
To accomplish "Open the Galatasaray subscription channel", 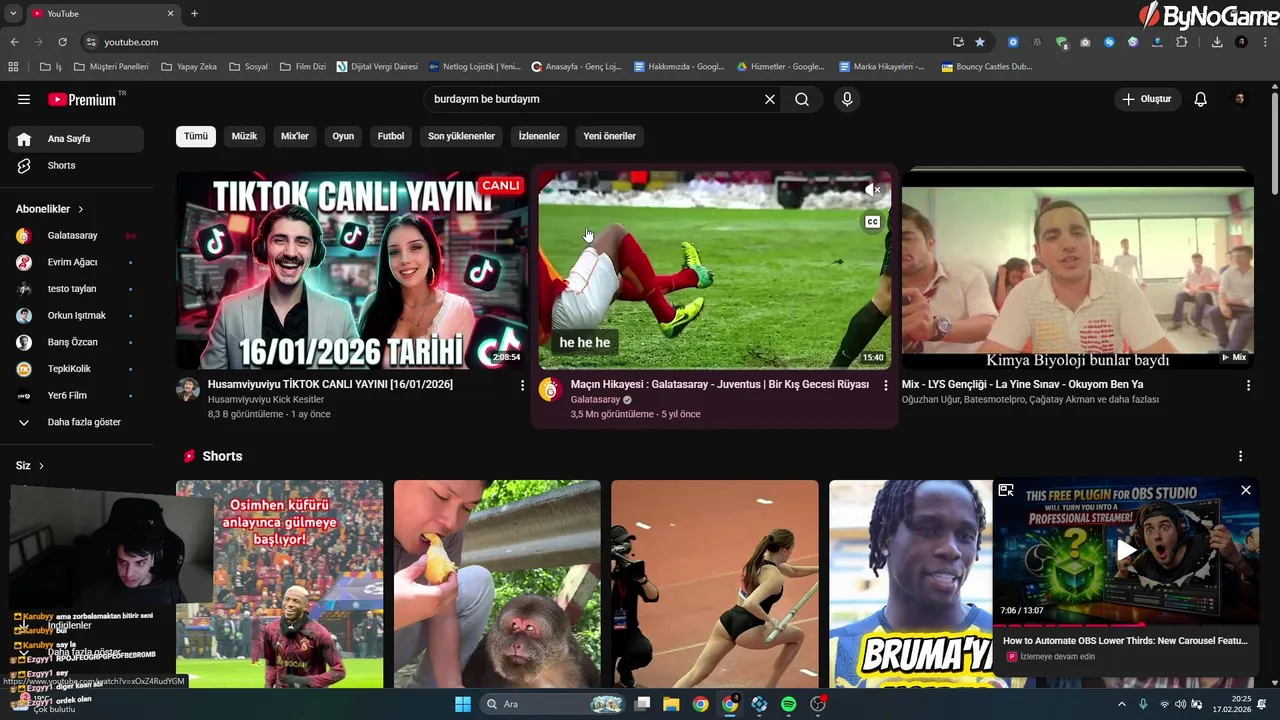I will pos(76,236).
